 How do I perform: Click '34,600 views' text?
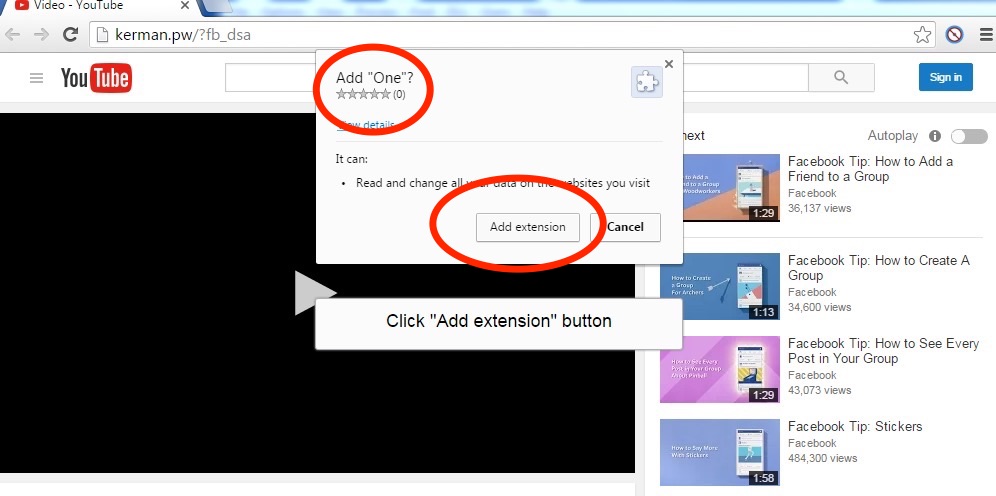(x=819, y=307)
